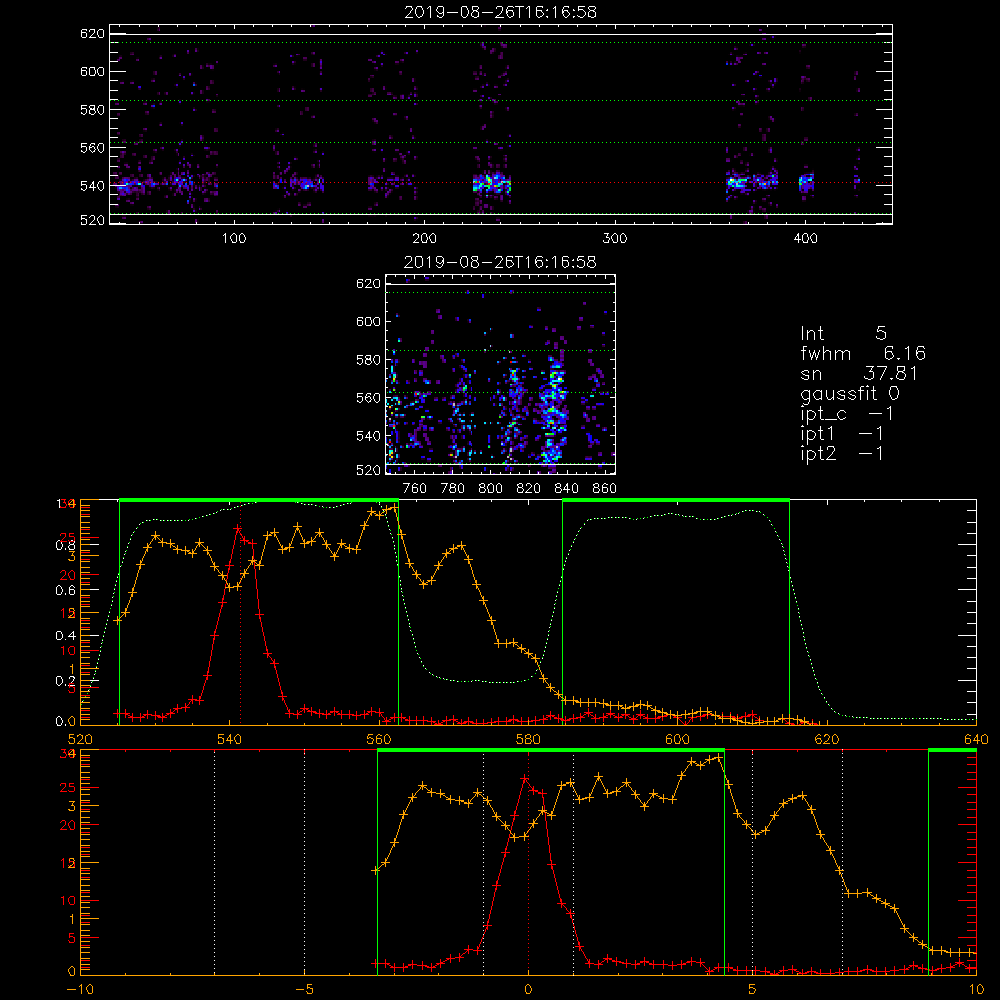This screenshot has height=1000, width=1000.
Task: Click x-axis label 560 on the profile plot
Action: [379, 739]
